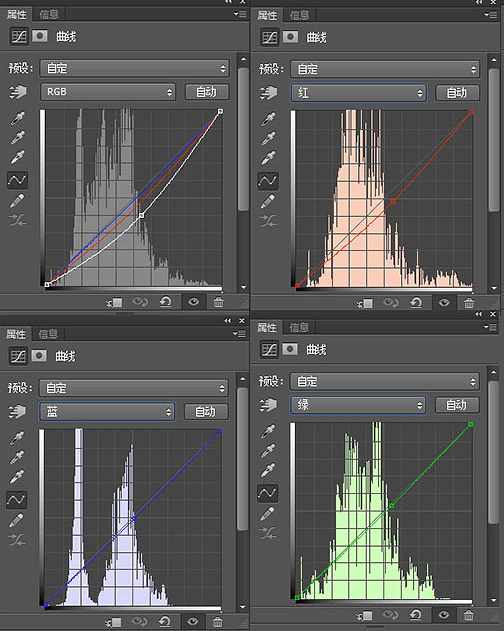Viewport: 504px width, 631px height.
Task: Select the black point eyedropper in RGB panel
Action: click(x=17, y=118)
